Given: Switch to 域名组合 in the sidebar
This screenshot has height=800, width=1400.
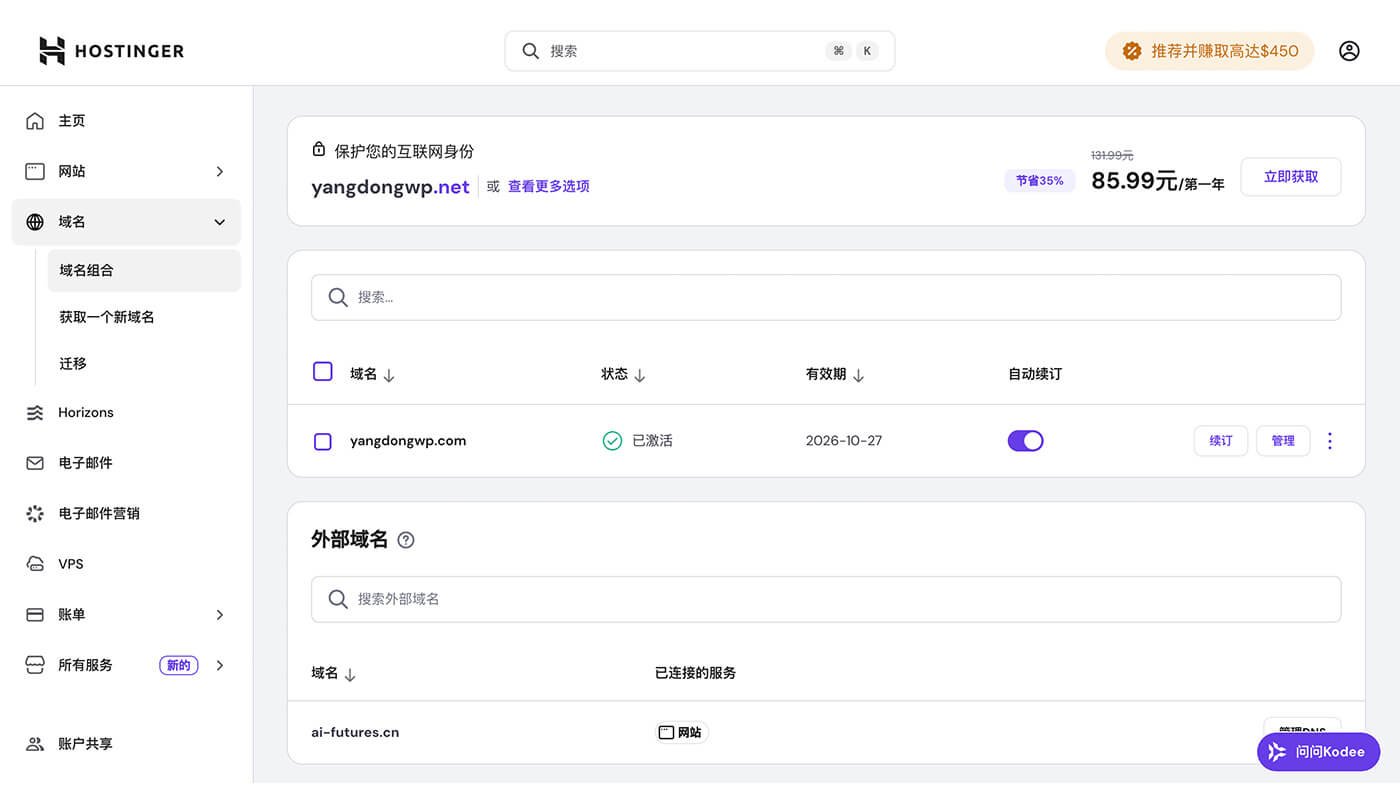Looking at the screenshot, I should point(86,270).
